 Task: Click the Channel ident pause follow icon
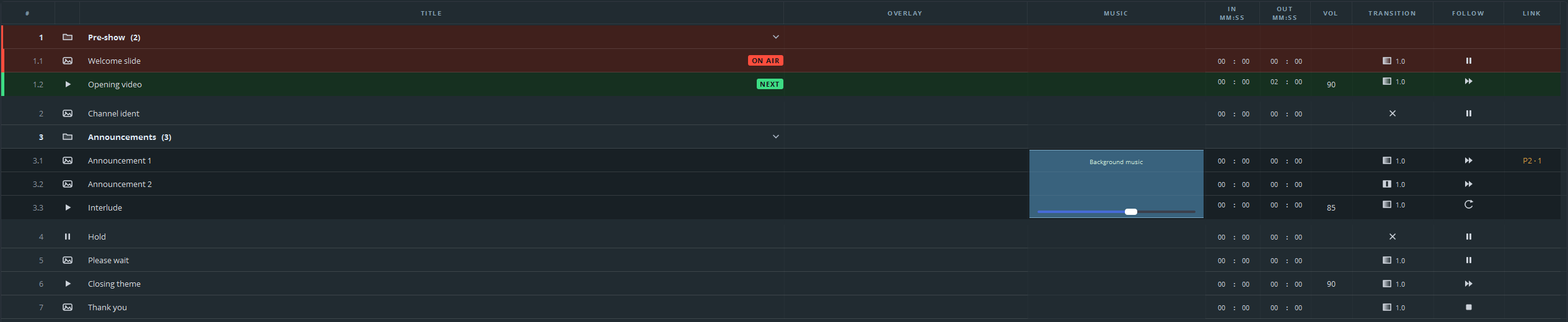coord(1468,113)
